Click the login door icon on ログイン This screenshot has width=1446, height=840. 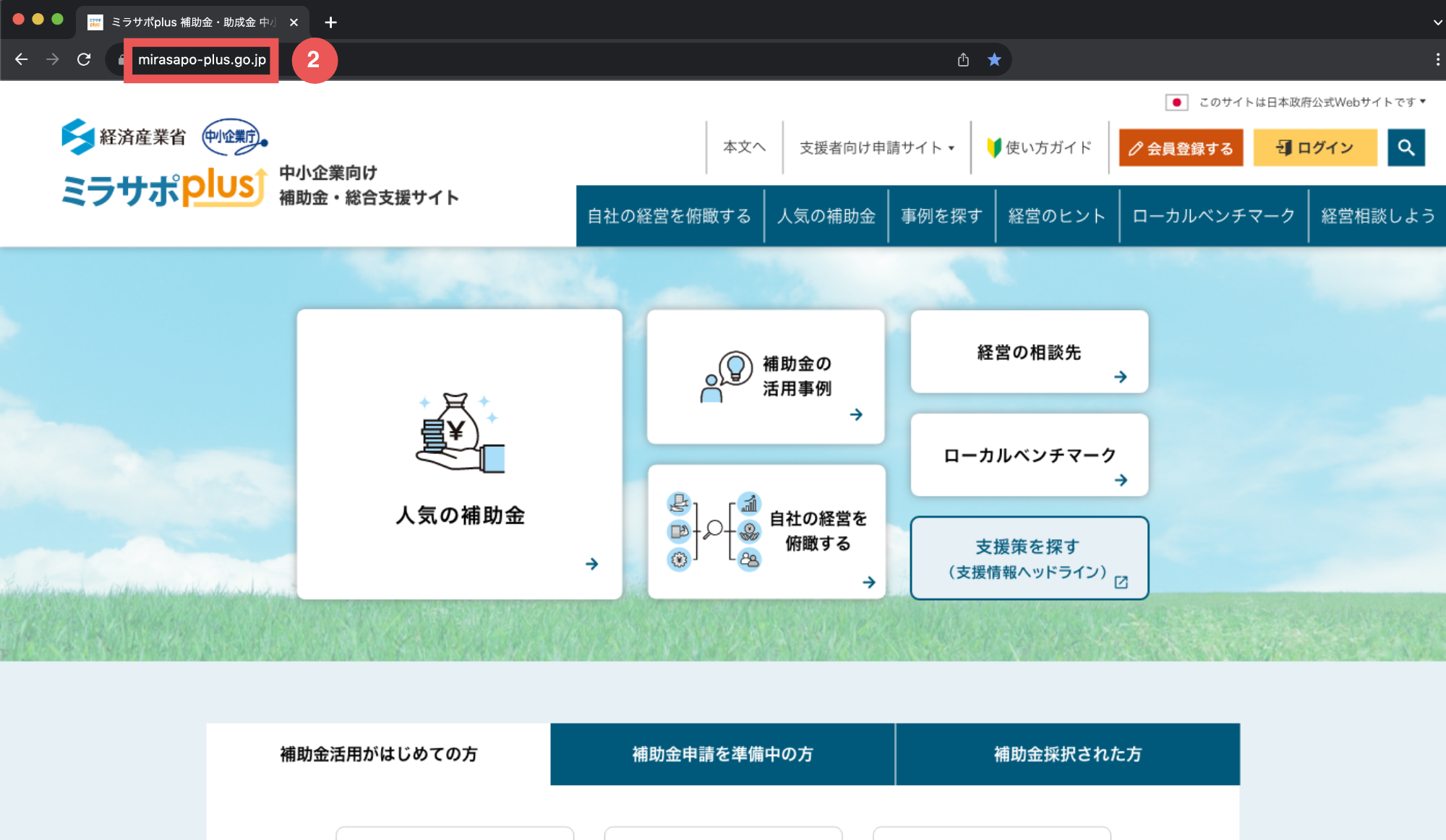(1284, 147)
